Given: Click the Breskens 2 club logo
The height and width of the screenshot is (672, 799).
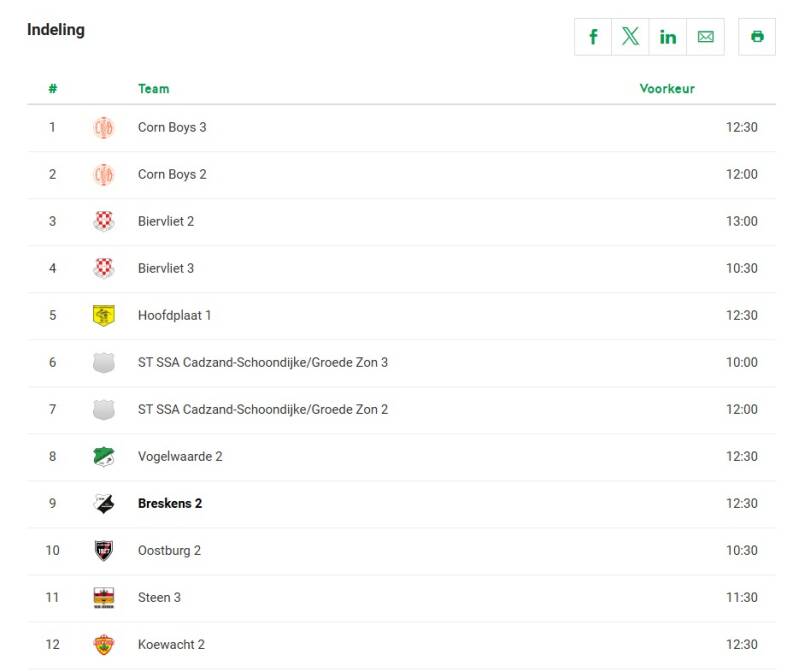Looking at the screenshot, I should (x=103, y=503).
